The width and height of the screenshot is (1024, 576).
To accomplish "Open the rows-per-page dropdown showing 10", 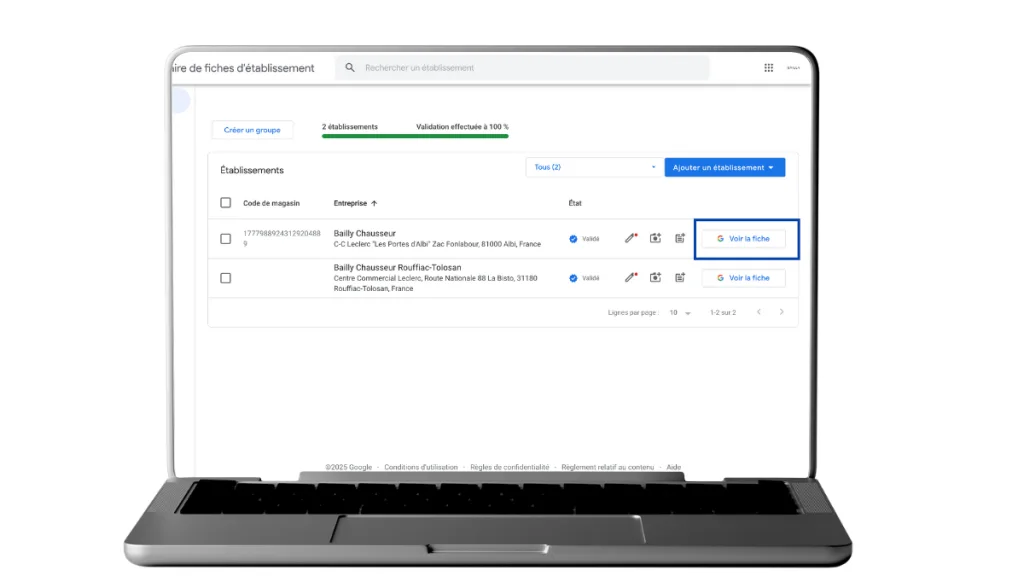I will pos(680,313).
